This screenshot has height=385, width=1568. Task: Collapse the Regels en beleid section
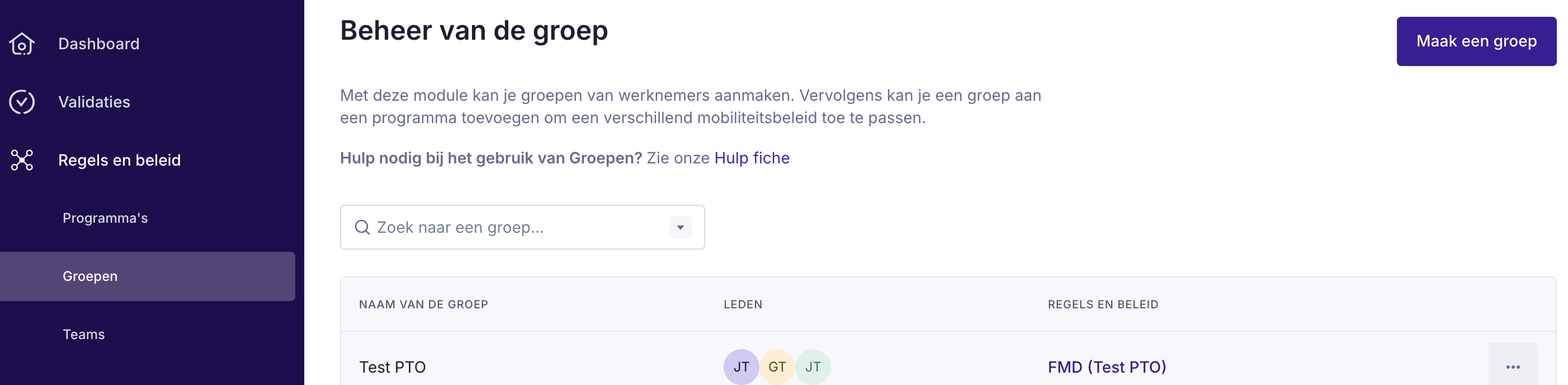click(119, 160)
